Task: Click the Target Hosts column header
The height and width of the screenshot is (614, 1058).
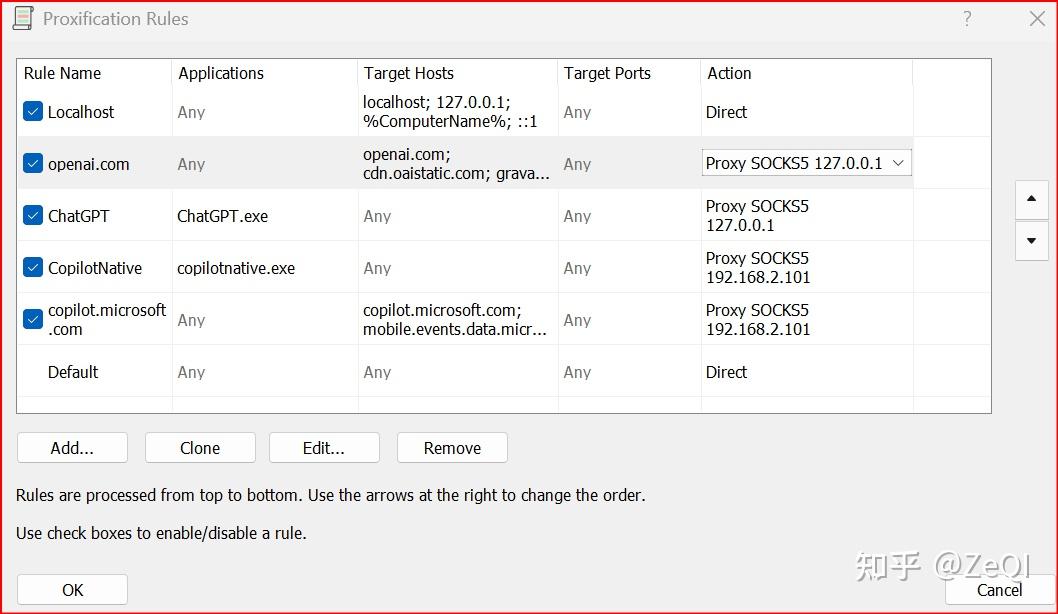Action: 409,73
